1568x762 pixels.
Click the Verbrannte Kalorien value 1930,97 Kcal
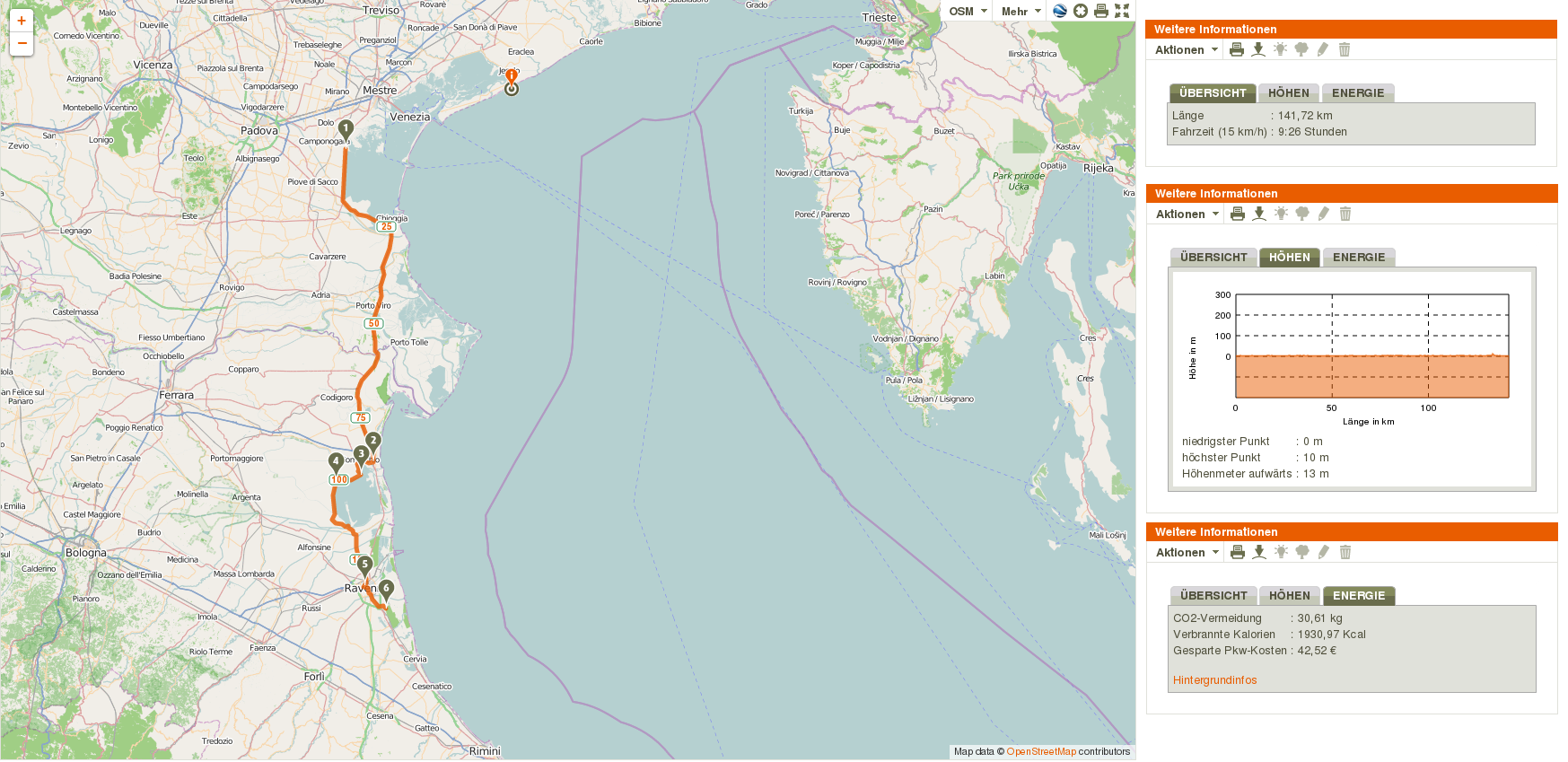(x=1331, y=635)
